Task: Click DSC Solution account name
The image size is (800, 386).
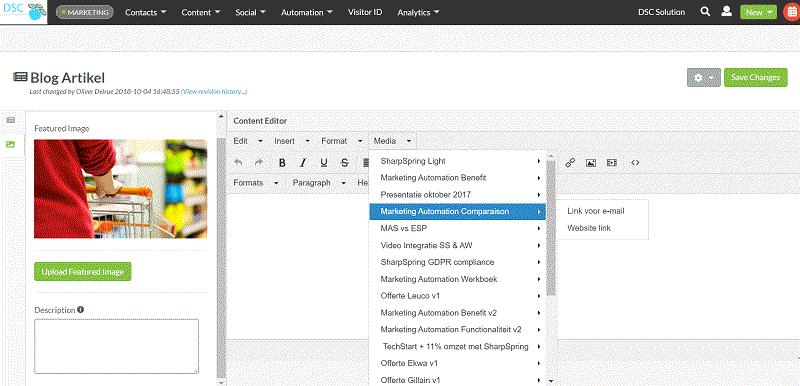Action: (x=661, y=12)
